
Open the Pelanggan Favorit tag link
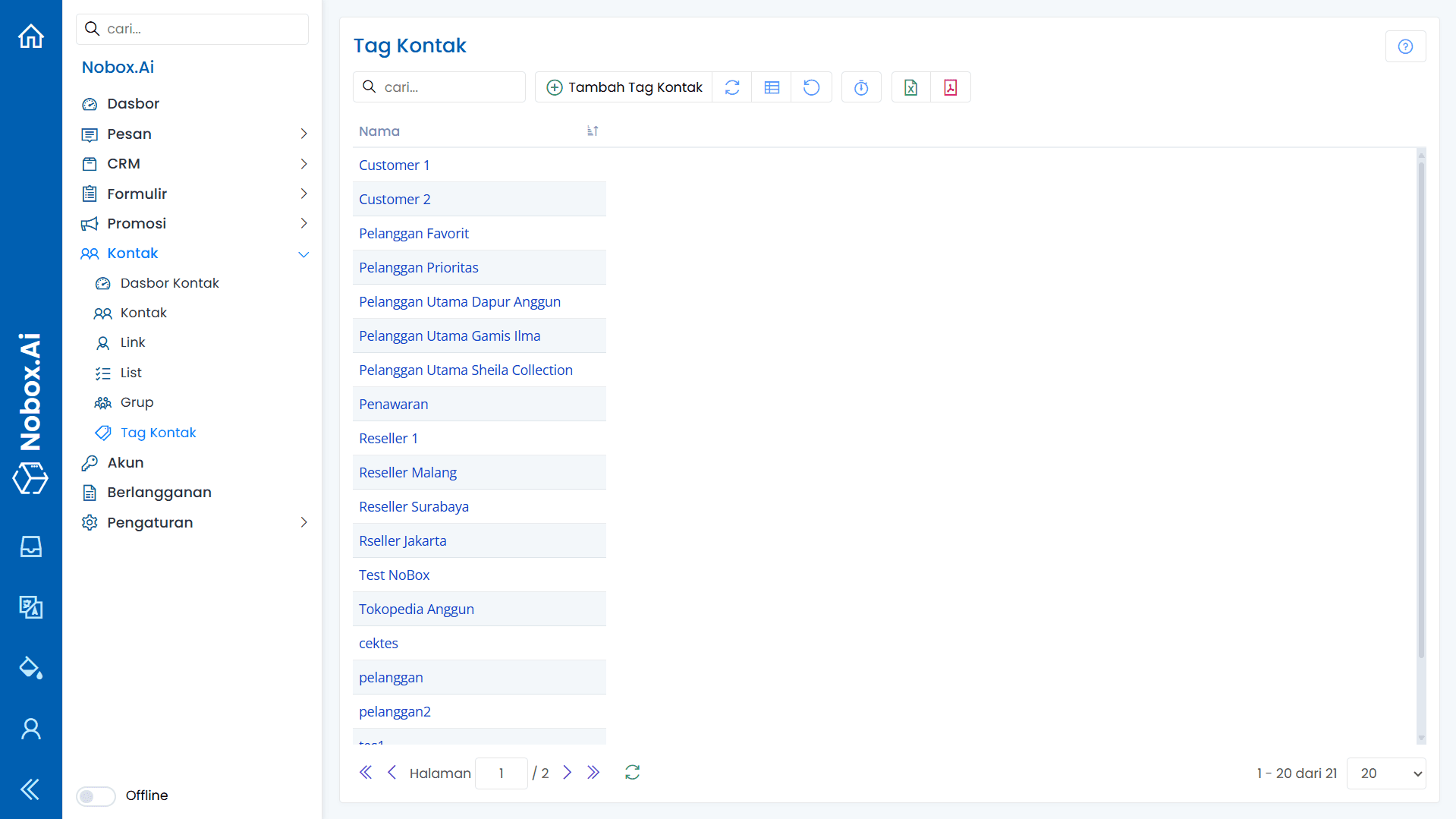click(x=414, y=233)
